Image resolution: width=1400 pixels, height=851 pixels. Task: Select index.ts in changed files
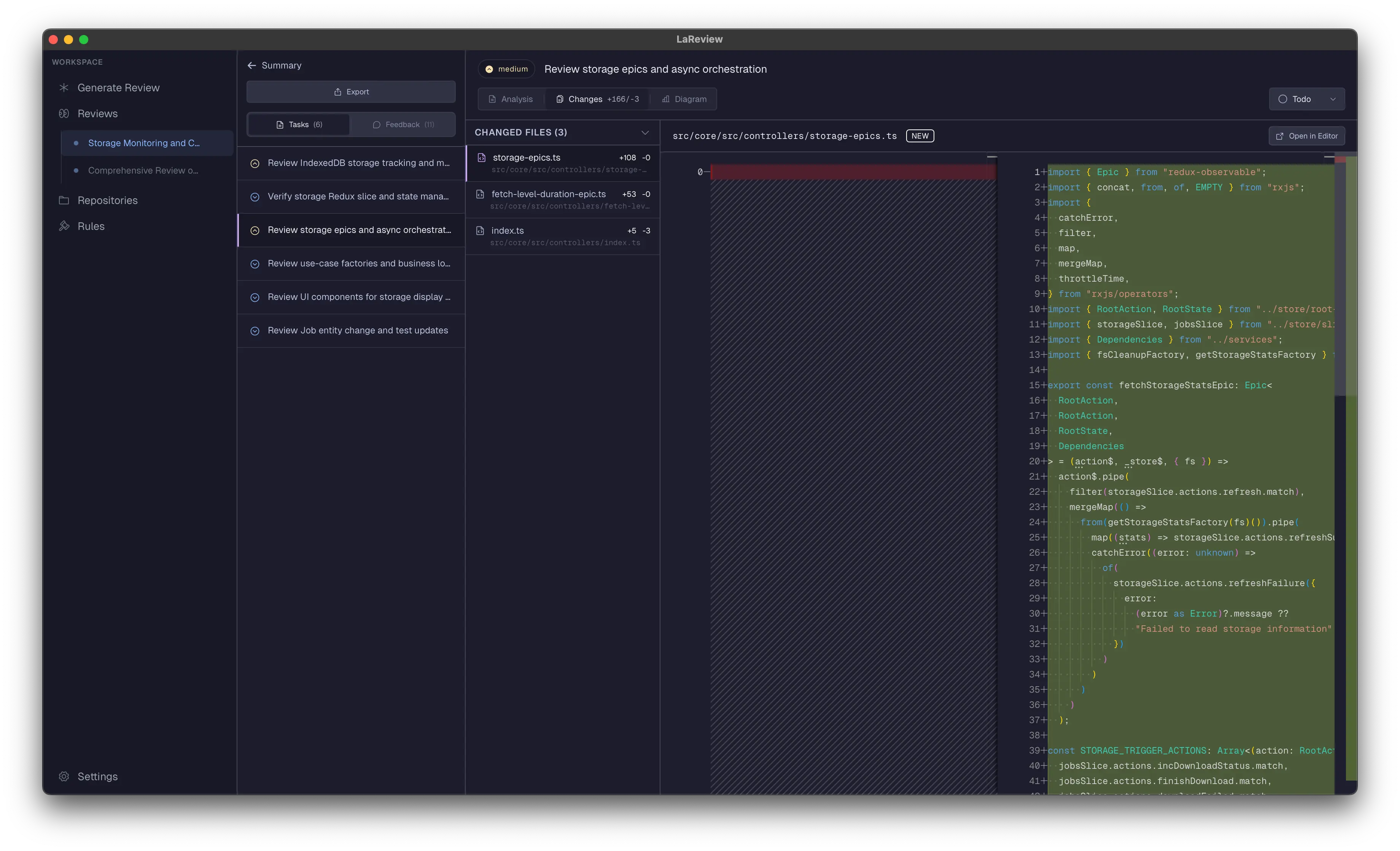(563, 236)
